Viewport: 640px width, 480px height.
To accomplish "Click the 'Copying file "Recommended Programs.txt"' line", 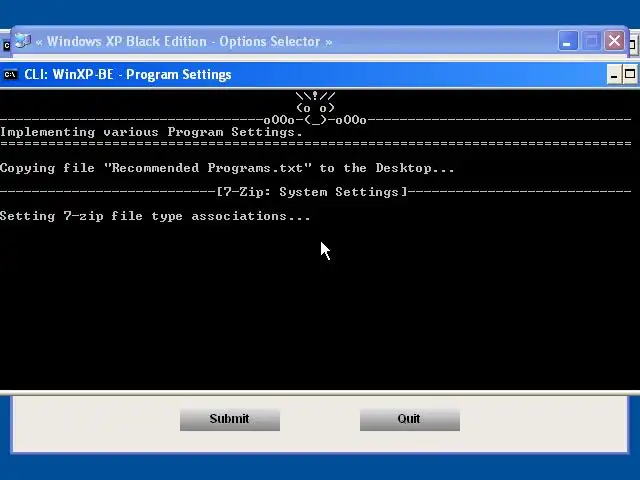I will pyautogui.click(x=227, y=169).
